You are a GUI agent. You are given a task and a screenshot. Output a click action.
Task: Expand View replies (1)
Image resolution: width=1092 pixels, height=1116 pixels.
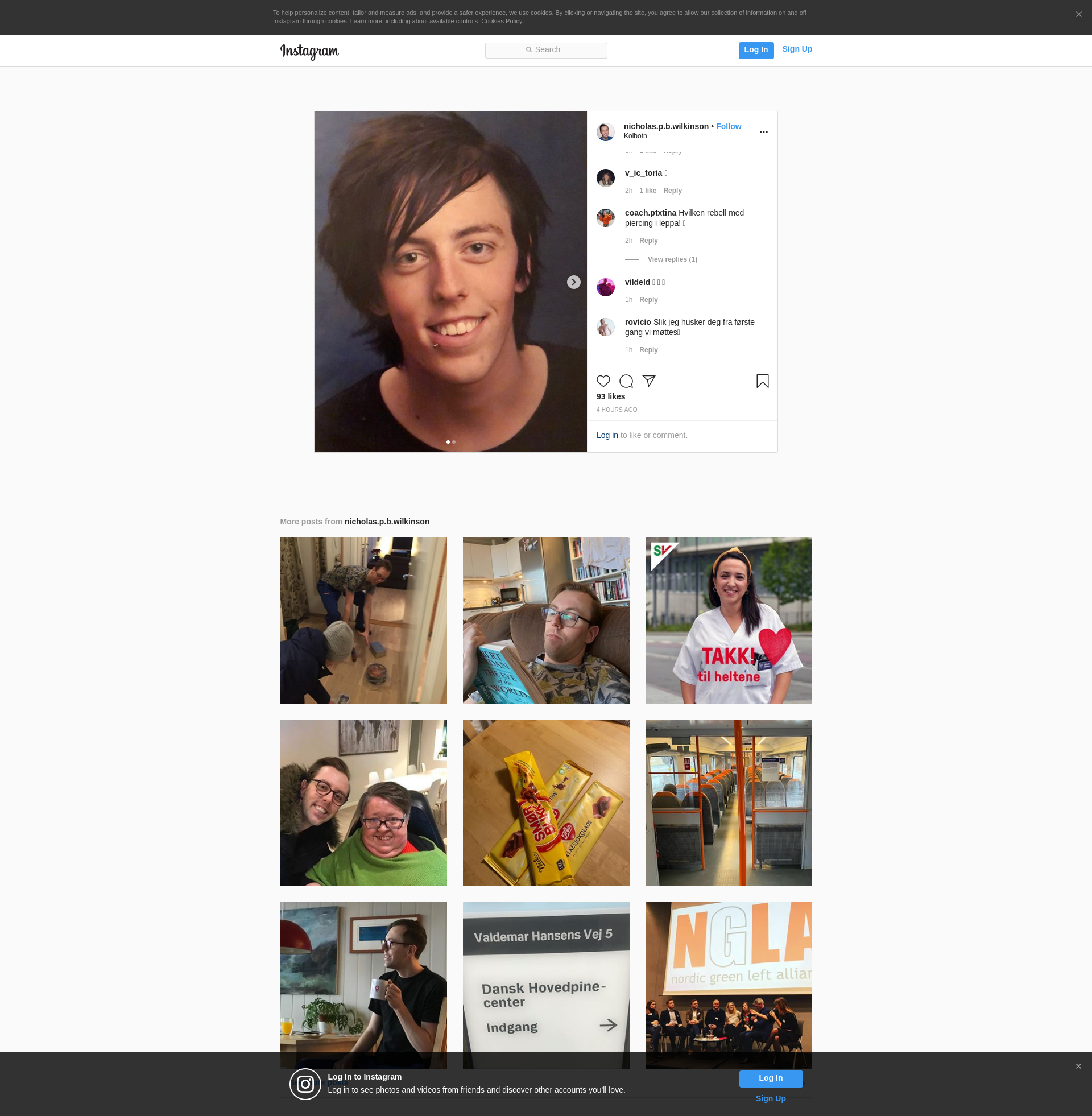click(x=672, y=259)
